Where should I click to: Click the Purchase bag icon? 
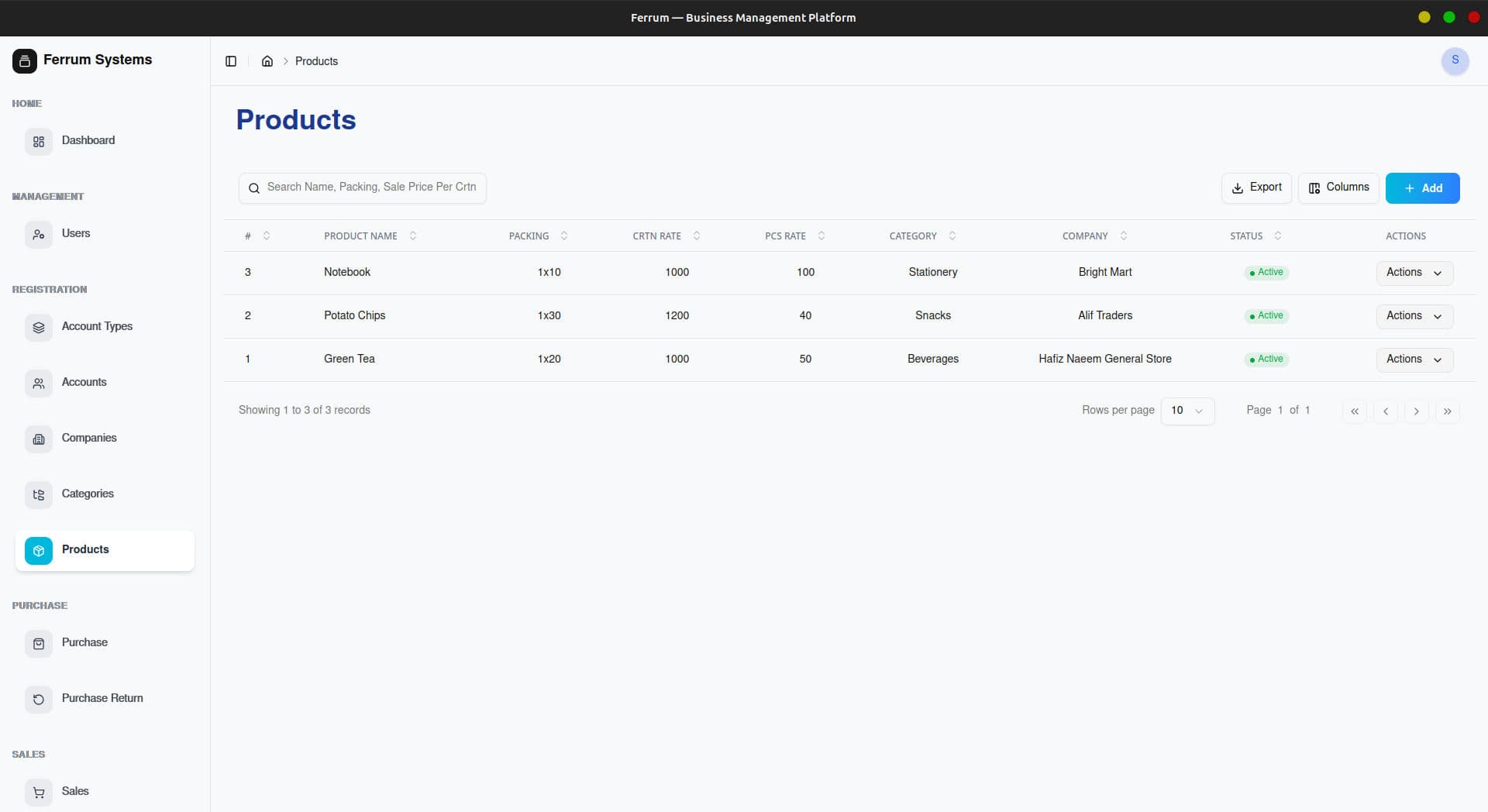tap(39, 644)
